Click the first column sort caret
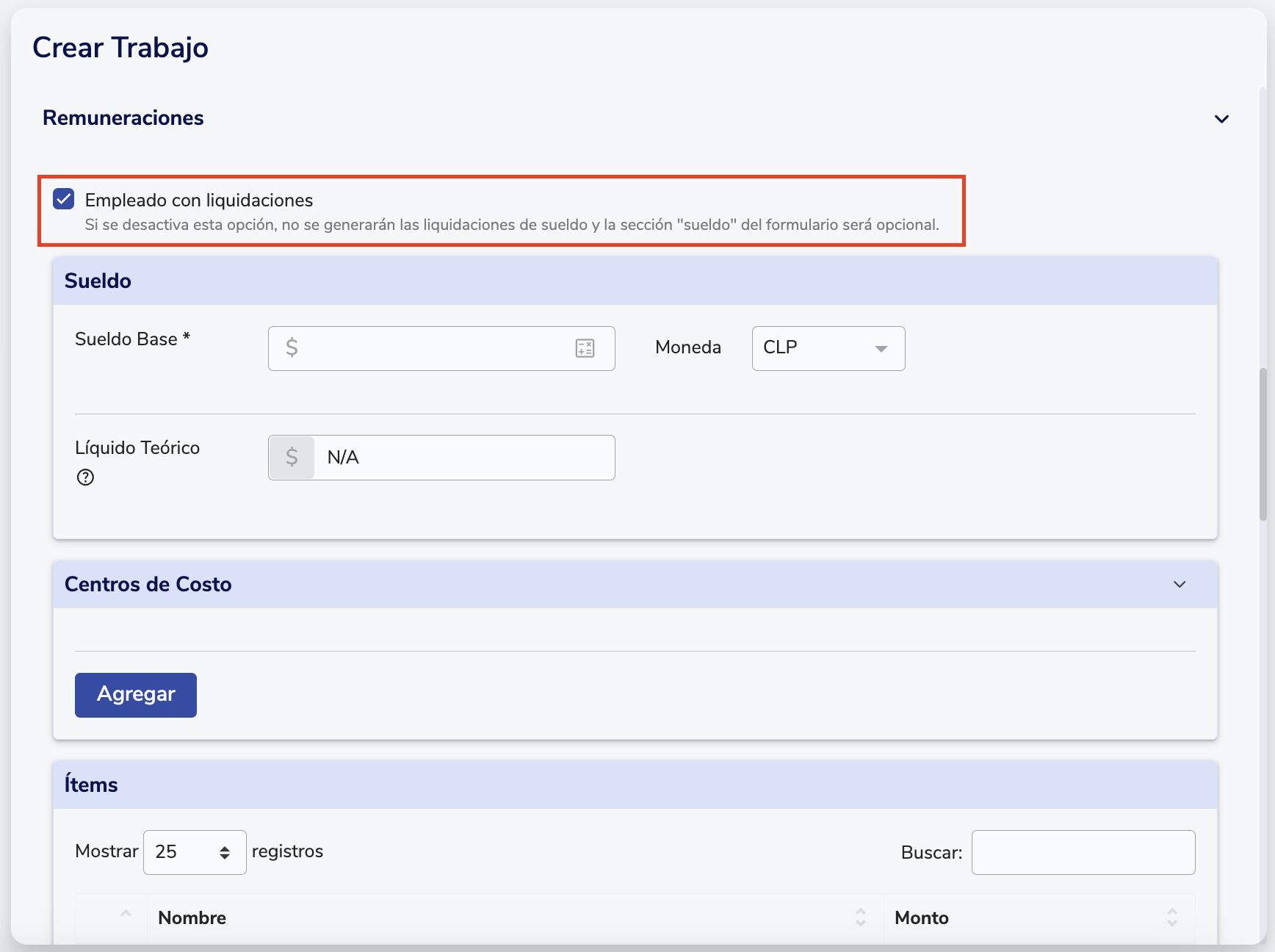The height and width of the screenshot is (952, 1275). coord(126,914)
